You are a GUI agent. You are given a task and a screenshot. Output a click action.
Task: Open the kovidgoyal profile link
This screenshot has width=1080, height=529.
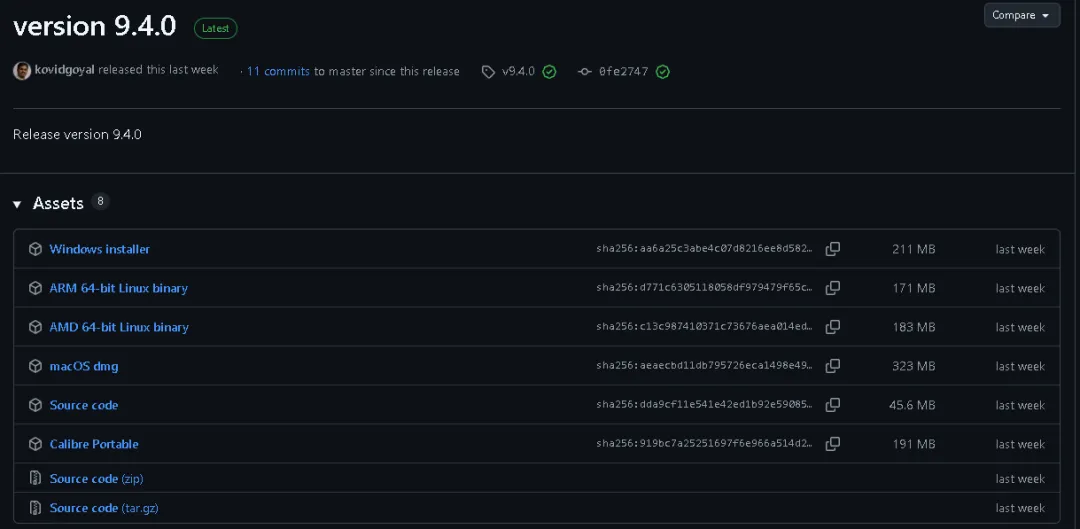point(64,70)
